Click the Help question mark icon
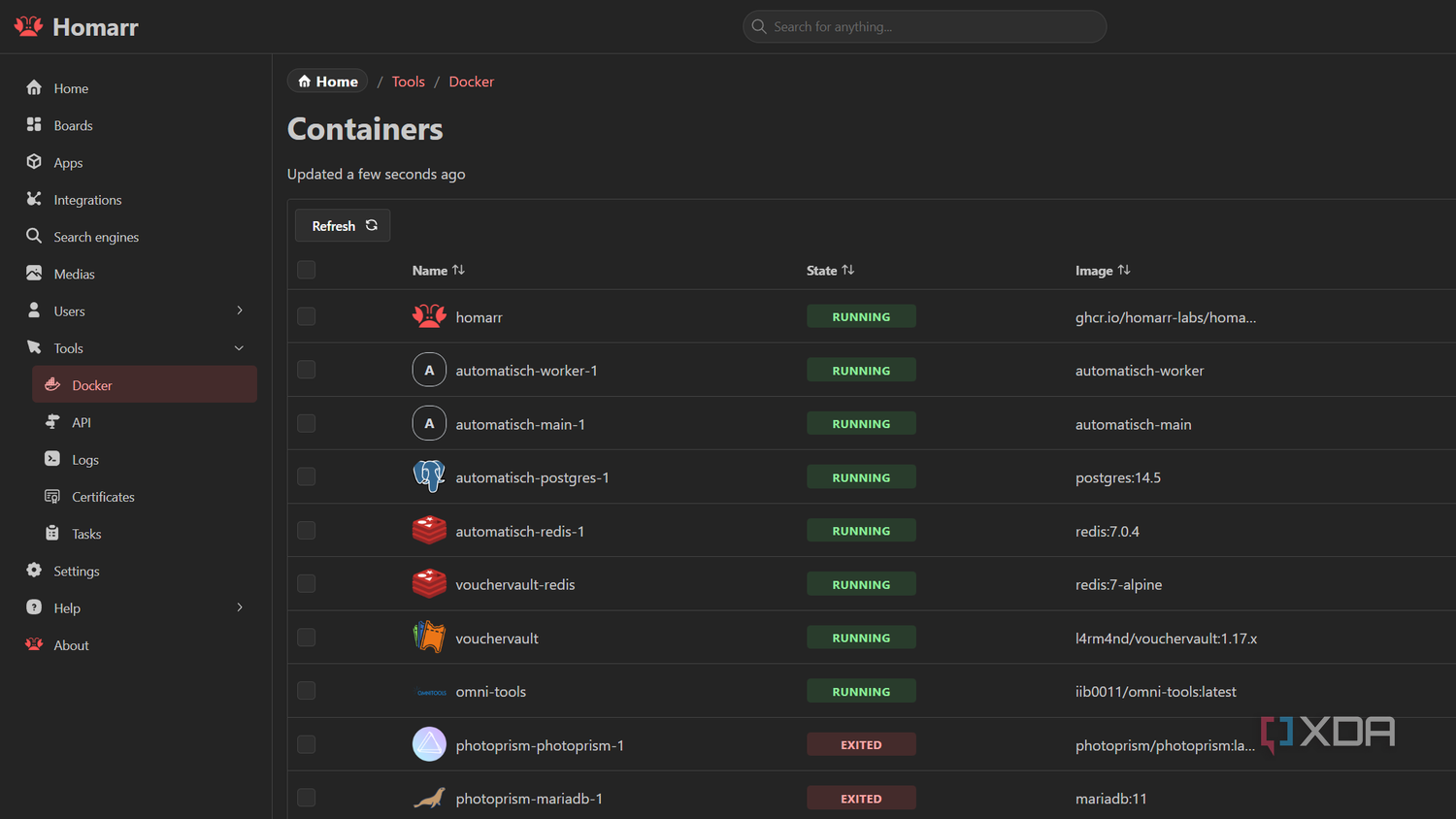 tap(34, 606)
